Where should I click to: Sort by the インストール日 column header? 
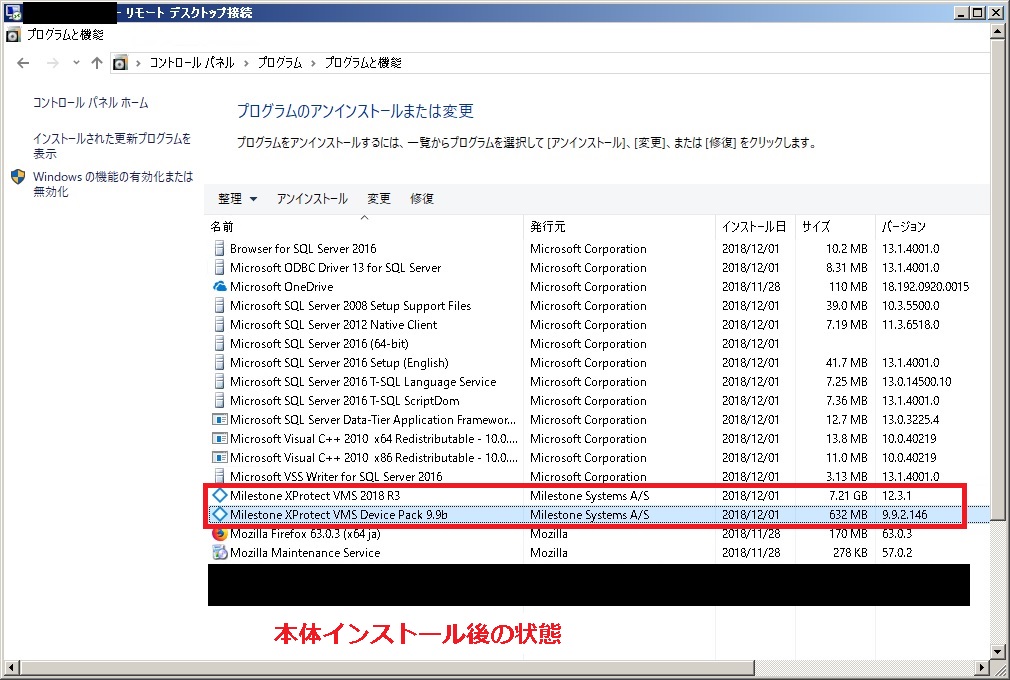tap(755, 227)
